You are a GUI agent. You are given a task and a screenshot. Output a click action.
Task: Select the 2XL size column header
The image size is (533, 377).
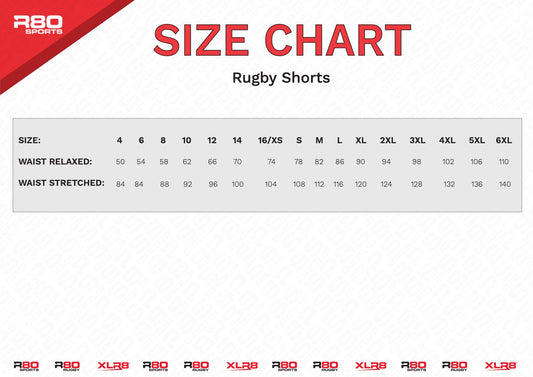point(388,140)
